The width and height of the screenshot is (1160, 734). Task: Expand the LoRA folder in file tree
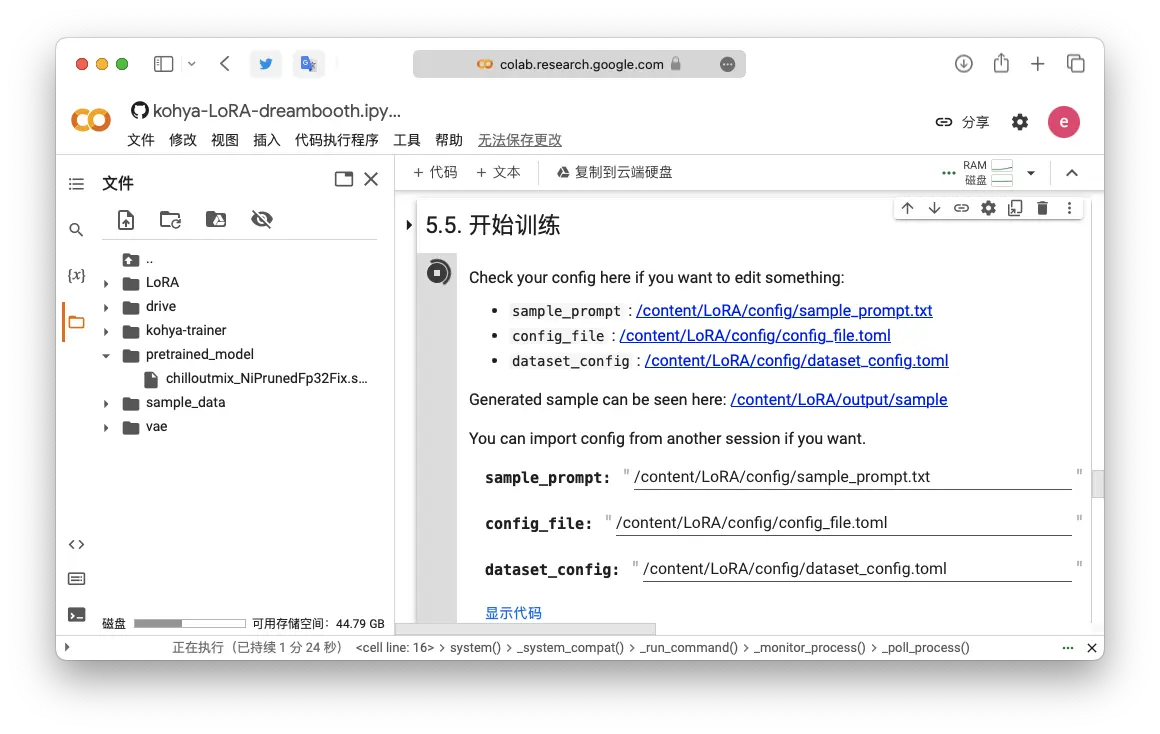tap(106, 283)
